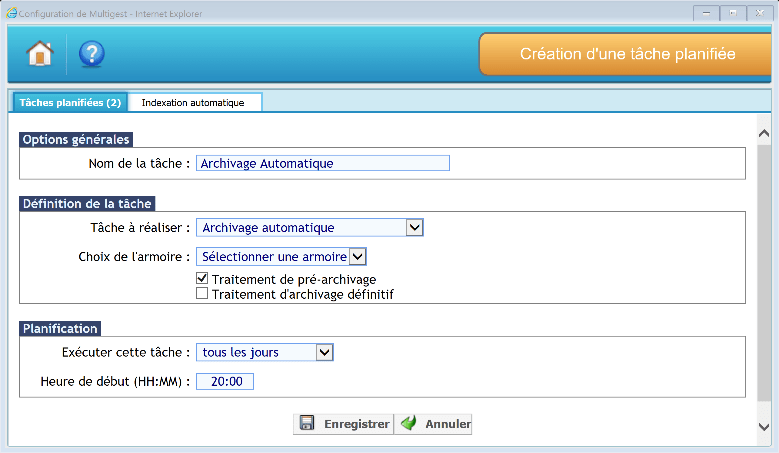Viewport: 779px width, 453px height.
Task: Go to the home page icon
Action: pos(40,54)
